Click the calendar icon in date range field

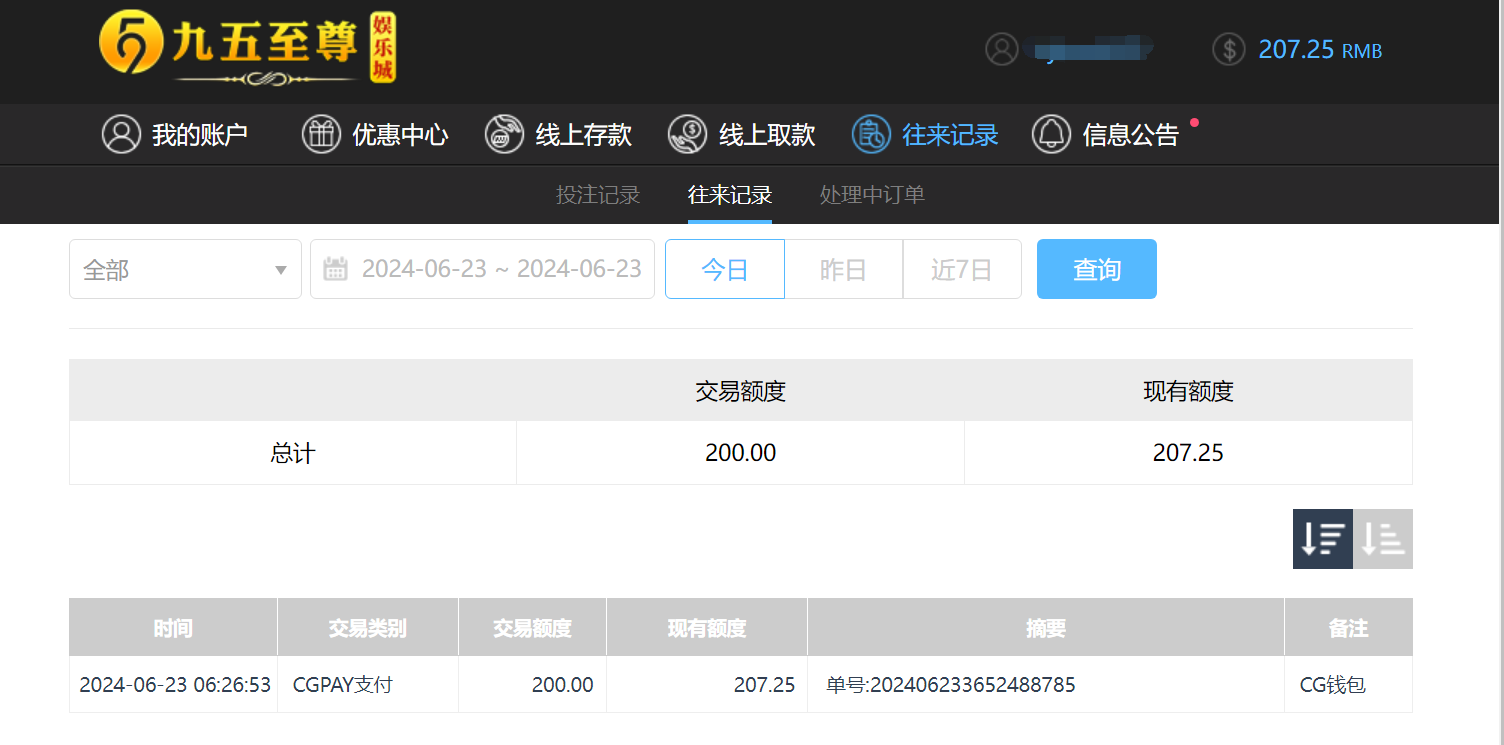pos(338,269)
